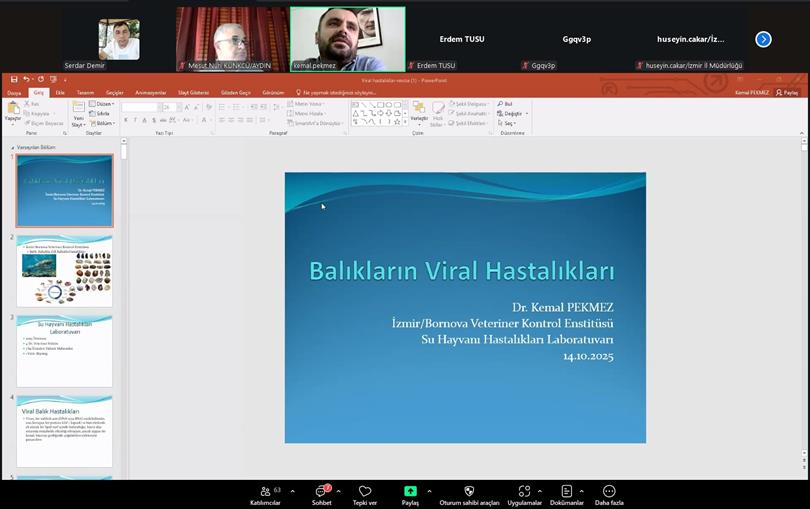
Task: Open the Katılımcılar participants panel
Action: (x=265, y=491)
